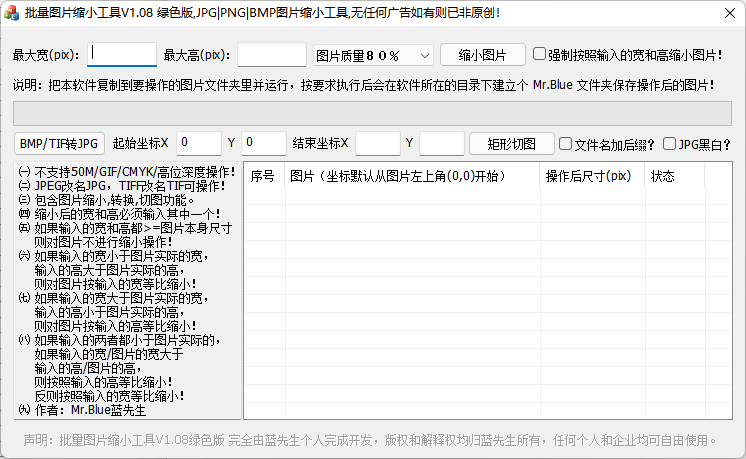
Task: Click the empty progress bar
Action: coord(372,112)
